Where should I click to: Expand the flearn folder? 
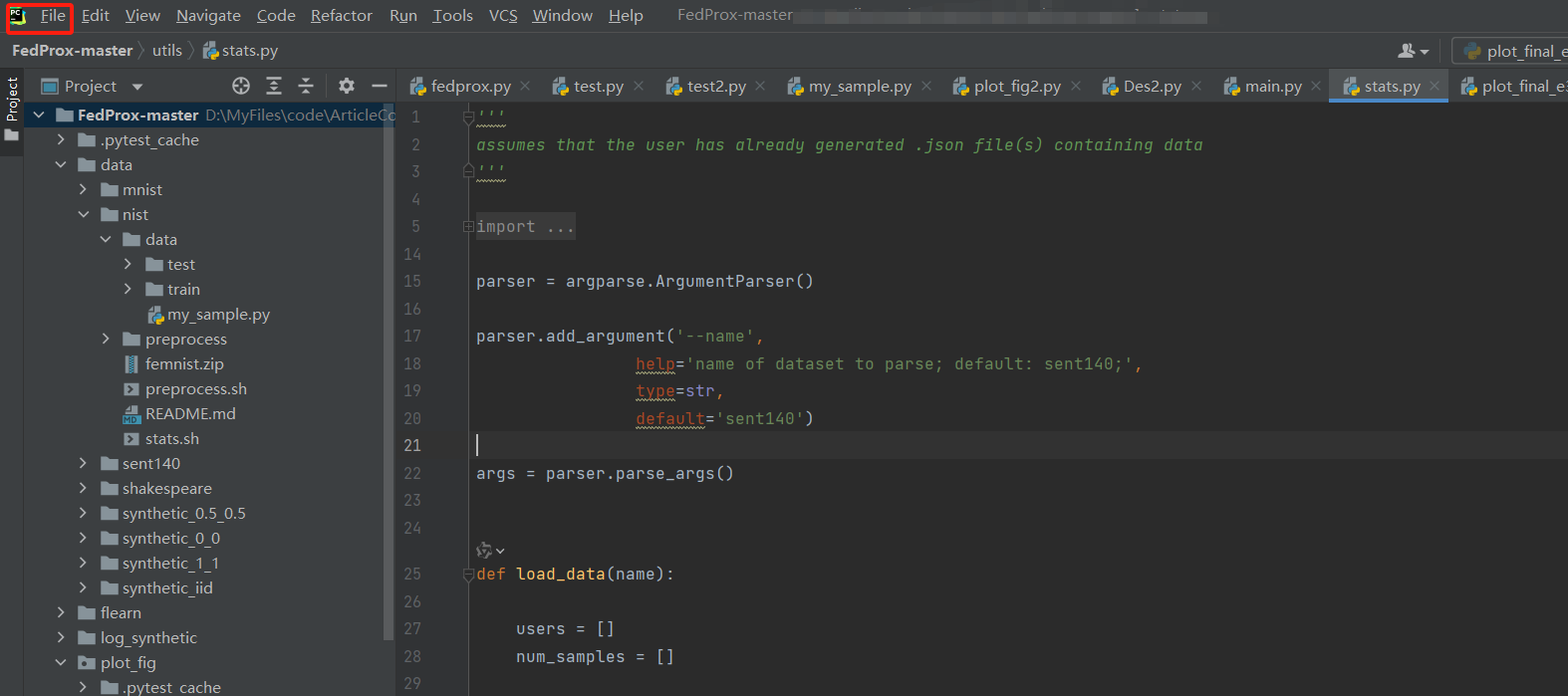click(61, 613)
